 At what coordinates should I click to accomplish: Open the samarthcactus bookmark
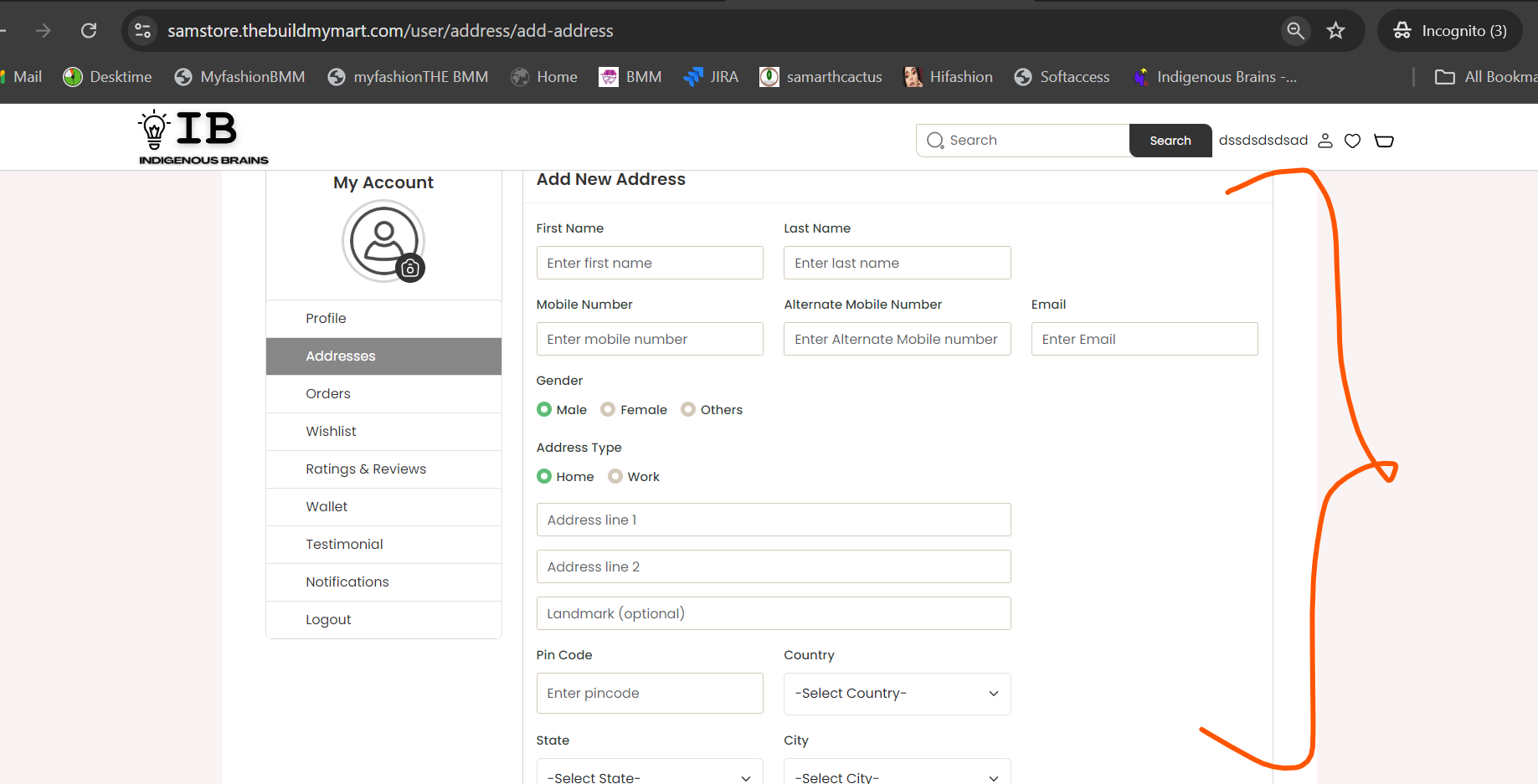[820, 77]
